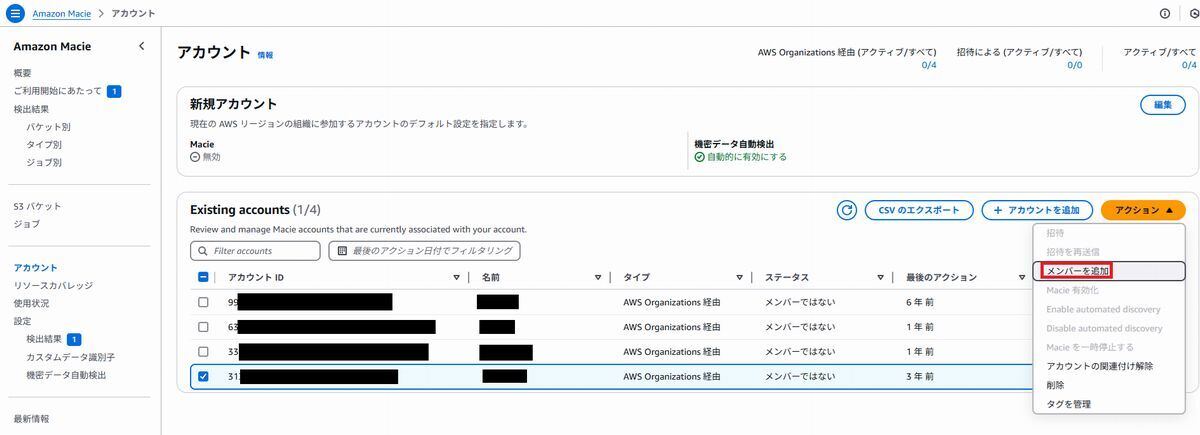Open 検出結果 at the top of the sidebar
The width and height of the screenshot is (1200, 435).
(31, 109)
